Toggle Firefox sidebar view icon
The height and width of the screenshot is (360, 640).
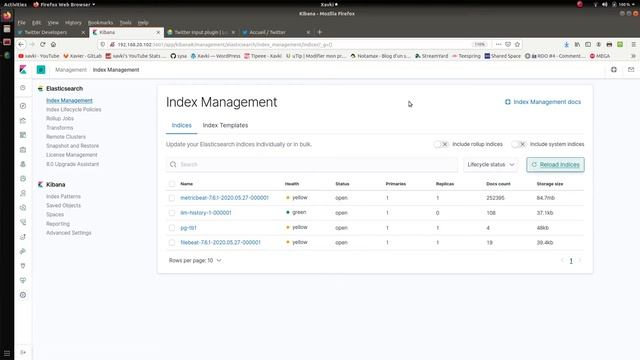(588, 44)
